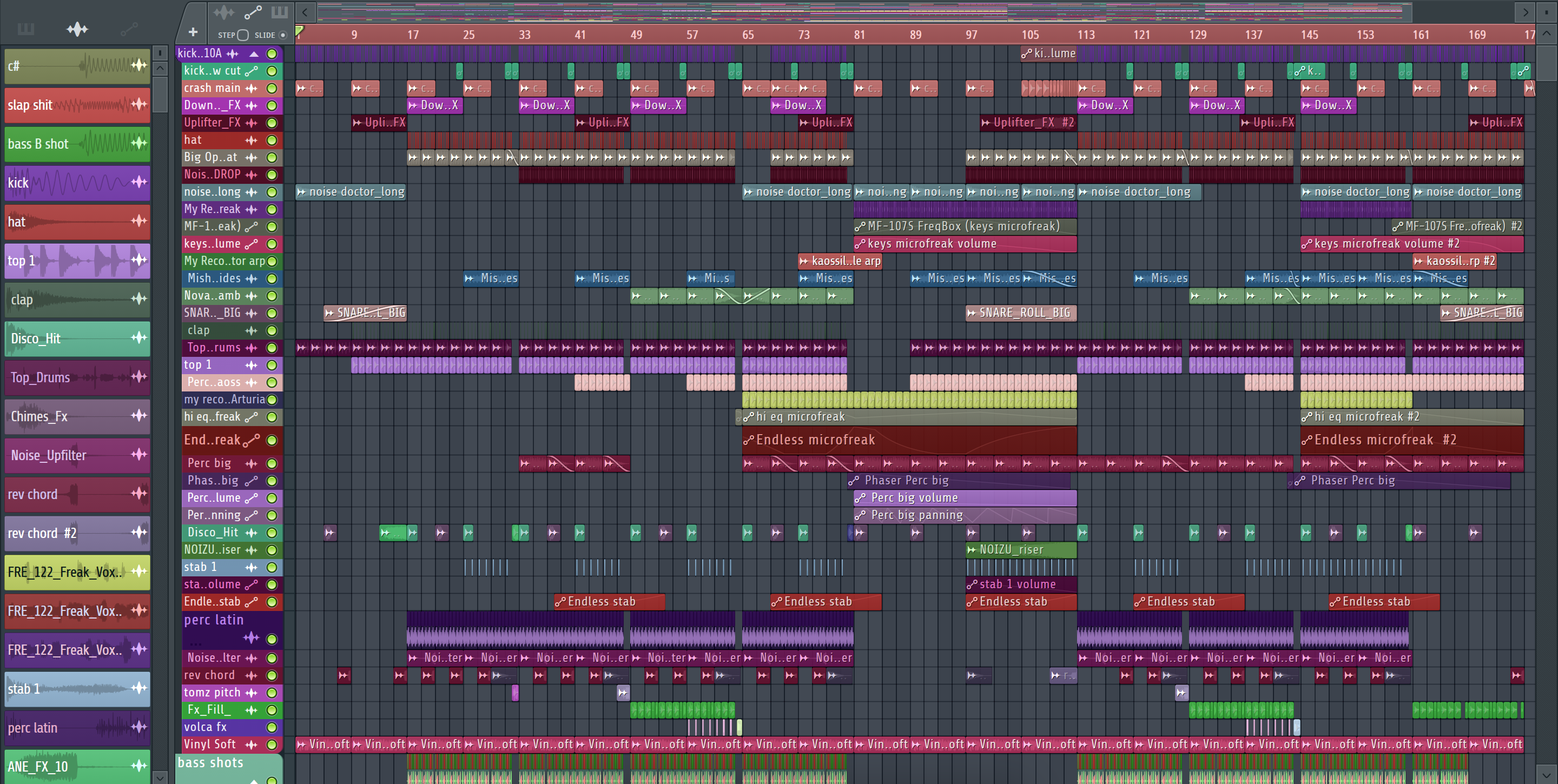Select the Endless microfreak #2 automation clip
This screenshot has width=1558, height=784.
pos(1411,441)
